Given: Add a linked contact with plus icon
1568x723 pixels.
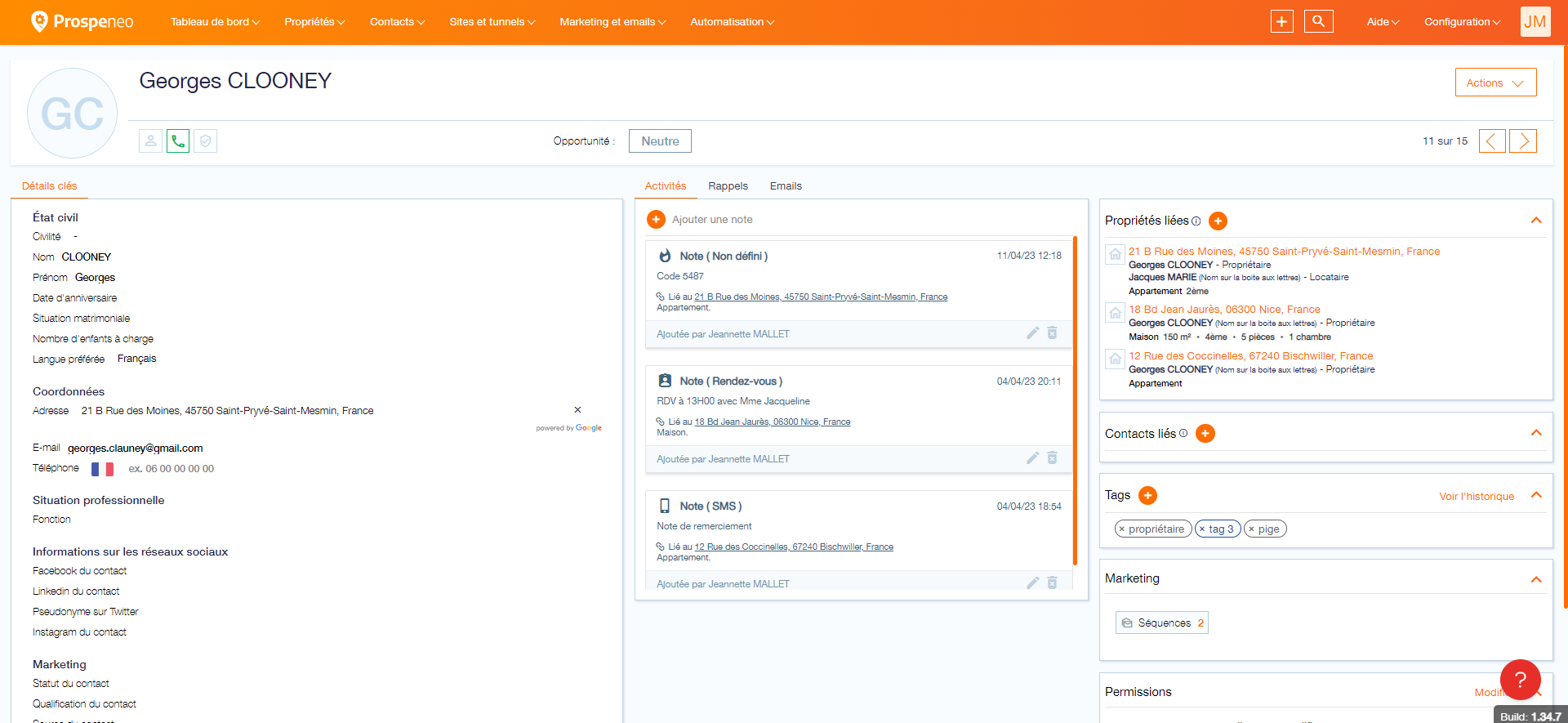Looking at the screenshot, I should click(x=1205, y=433).
